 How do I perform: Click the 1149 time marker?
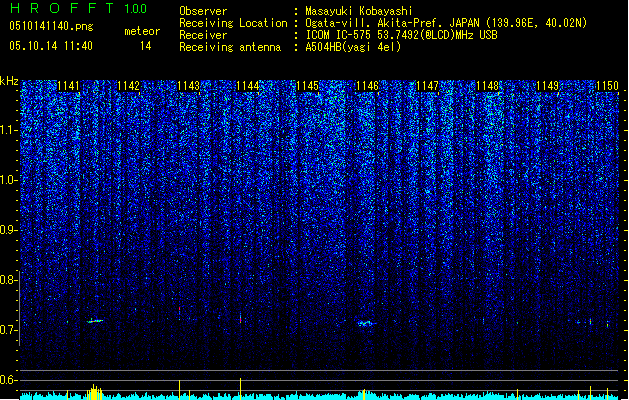[x=548, y=86]
